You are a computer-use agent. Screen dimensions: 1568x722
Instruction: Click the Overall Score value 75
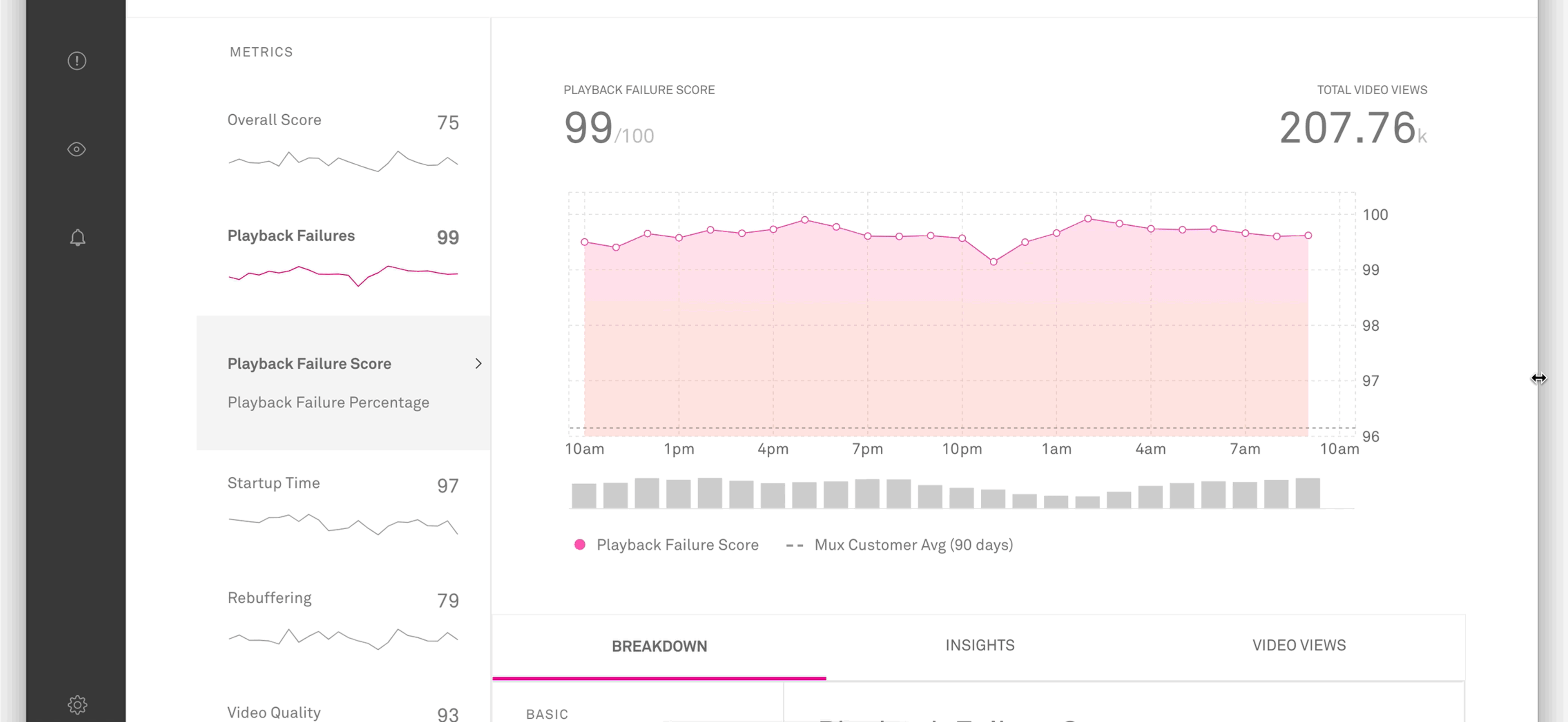pos(448,122)
